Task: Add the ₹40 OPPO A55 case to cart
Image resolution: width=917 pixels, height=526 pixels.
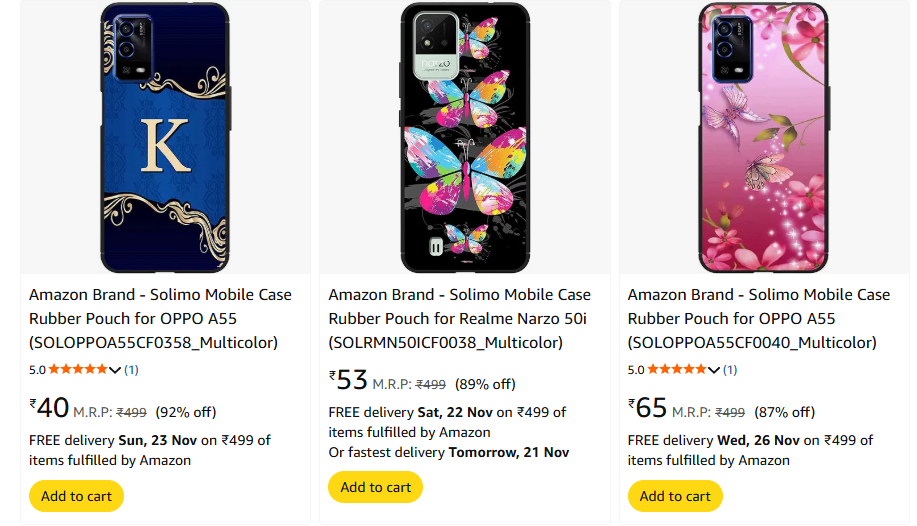Action: 76,496
